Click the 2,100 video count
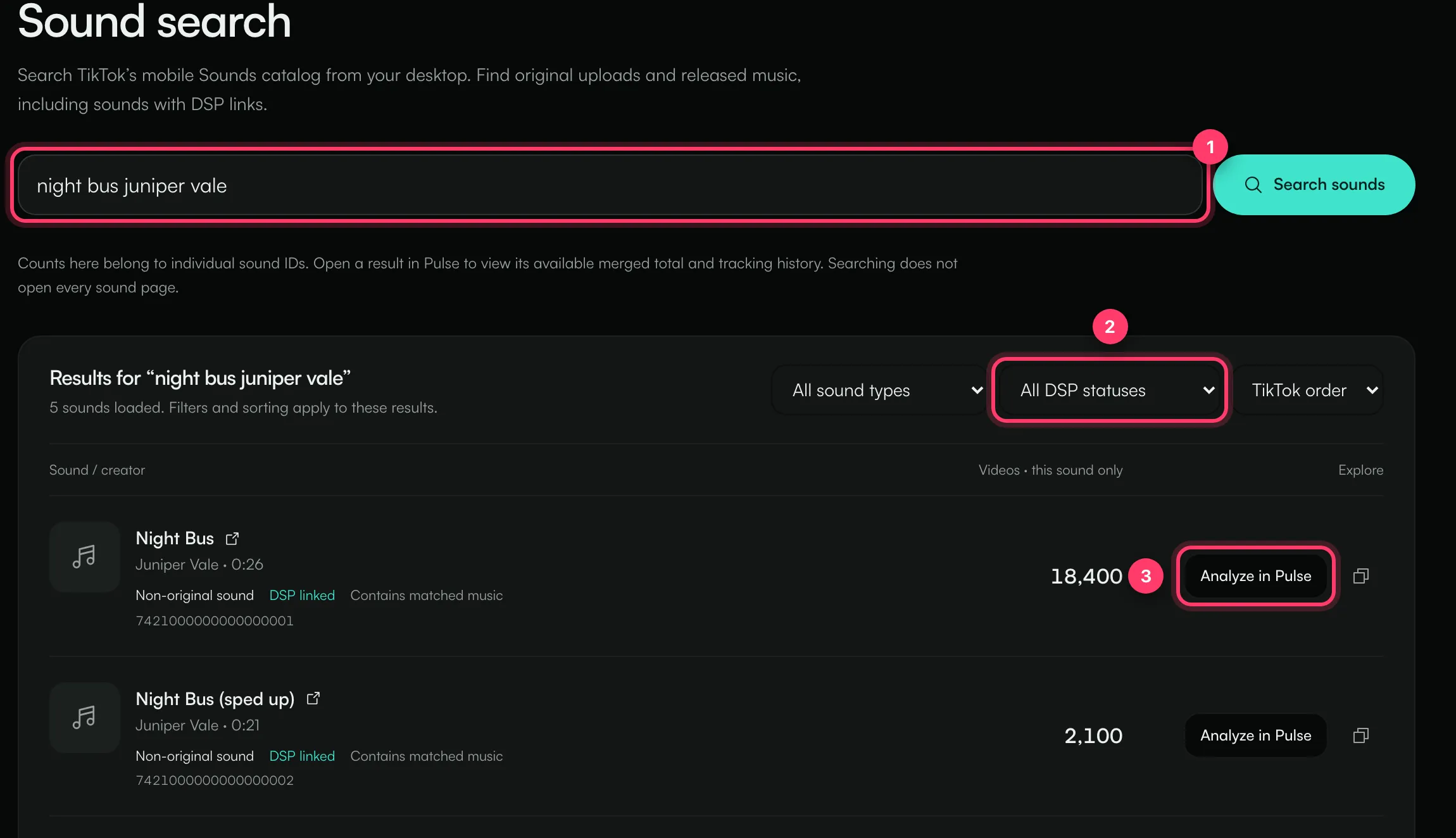The height and width of the screenshot is (838, 1456). 1093,735
